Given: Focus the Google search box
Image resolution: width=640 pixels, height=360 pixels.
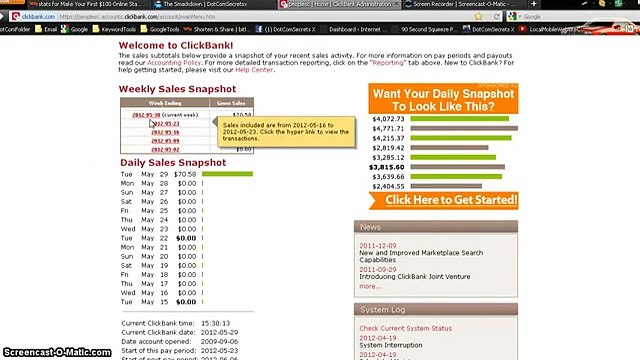Looking at the screenshot, I should coord(580,16).
